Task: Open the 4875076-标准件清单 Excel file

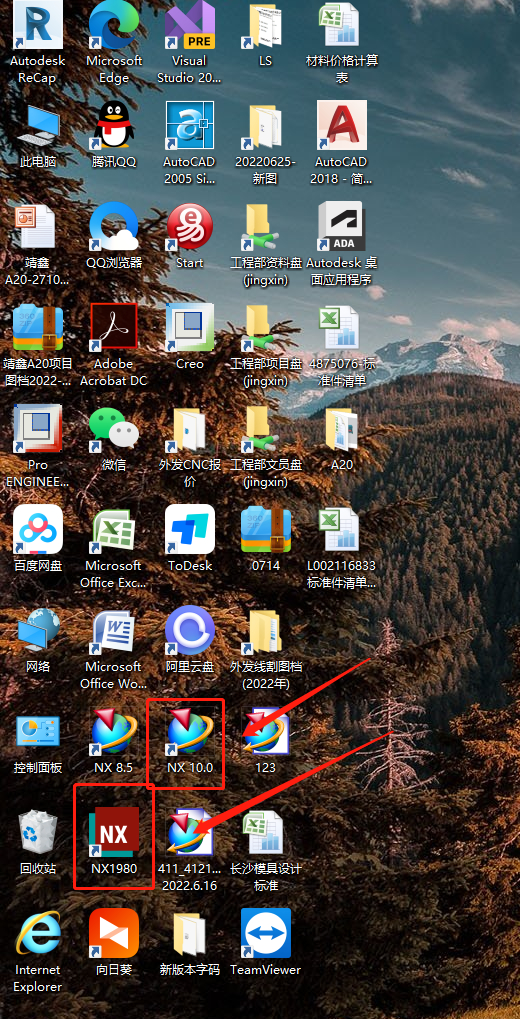Action: coord(341,328)
